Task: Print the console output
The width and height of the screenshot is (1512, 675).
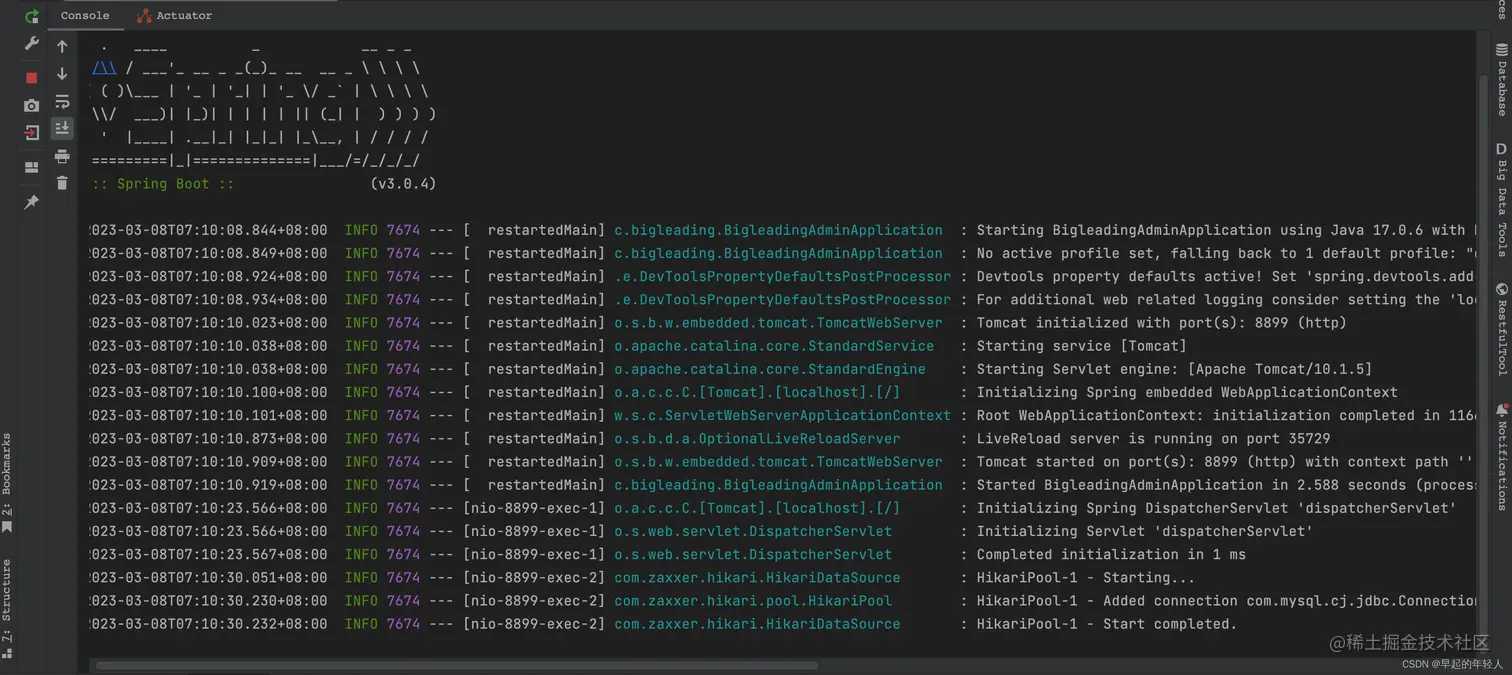Action: tap(62, 156)
